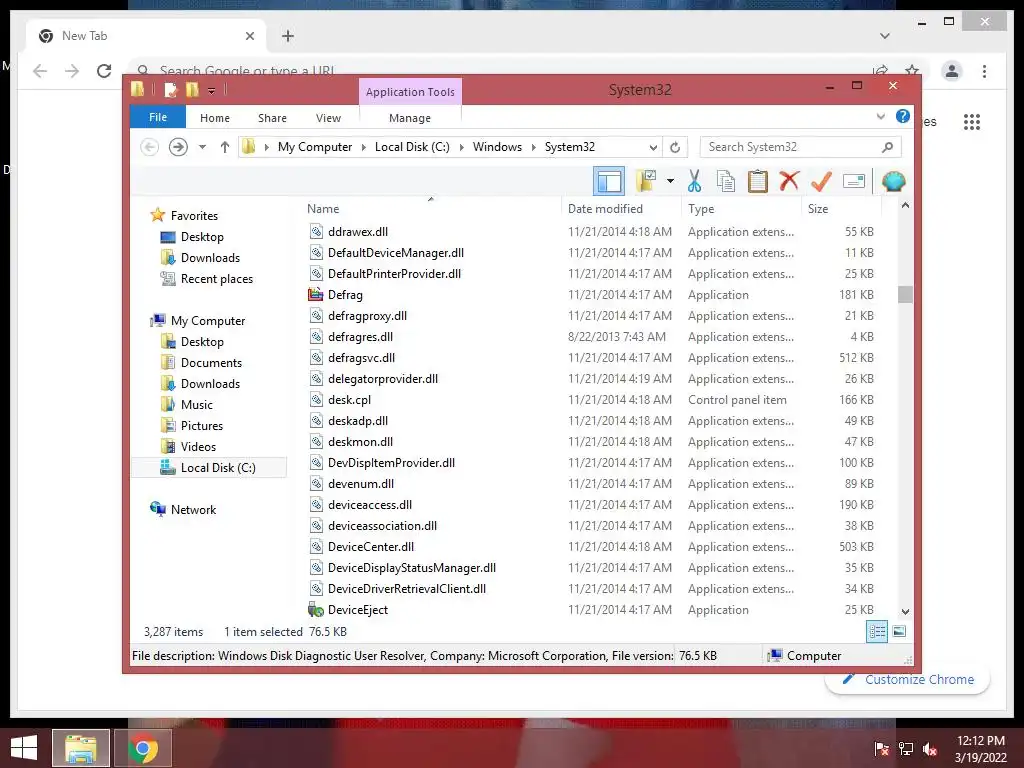This screenshot has height=768, width=1024.
Task: Click the Explorer Help question mark icon
Action: point(903,116)
